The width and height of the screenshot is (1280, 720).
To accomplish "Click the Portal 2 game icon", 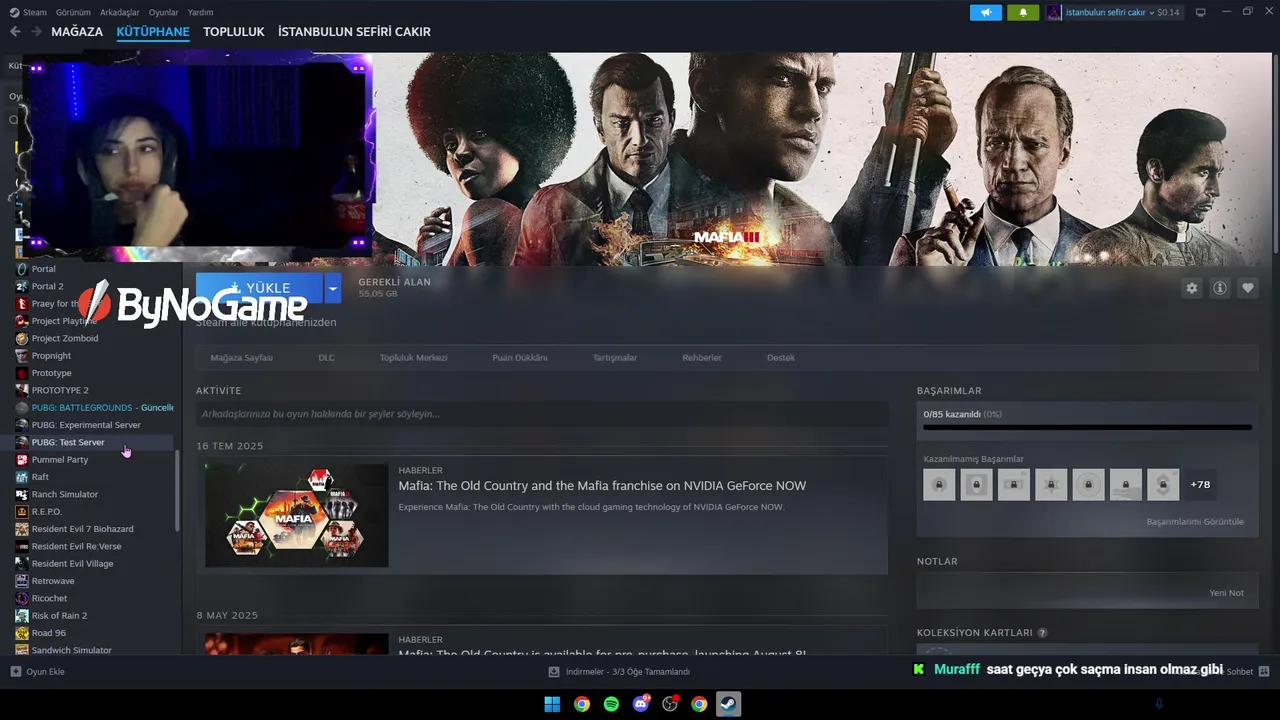I will [x=22, y=286].
